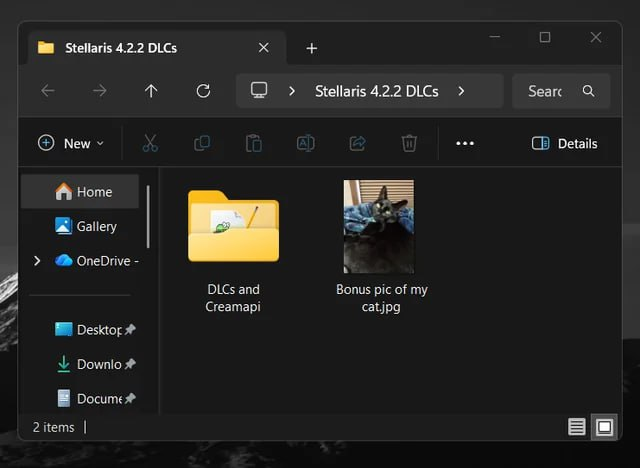Click the Copy toolbar icon

click(202, 143)
